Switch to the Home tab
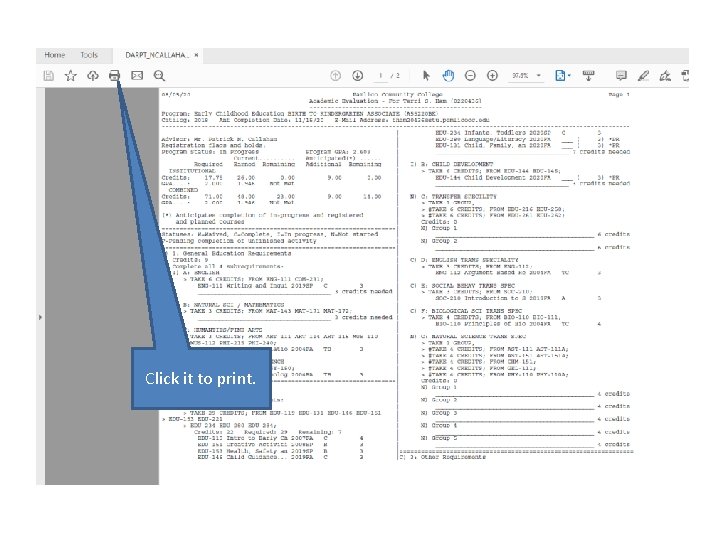This screenshot has height=540, width=720. coord(55,55)
